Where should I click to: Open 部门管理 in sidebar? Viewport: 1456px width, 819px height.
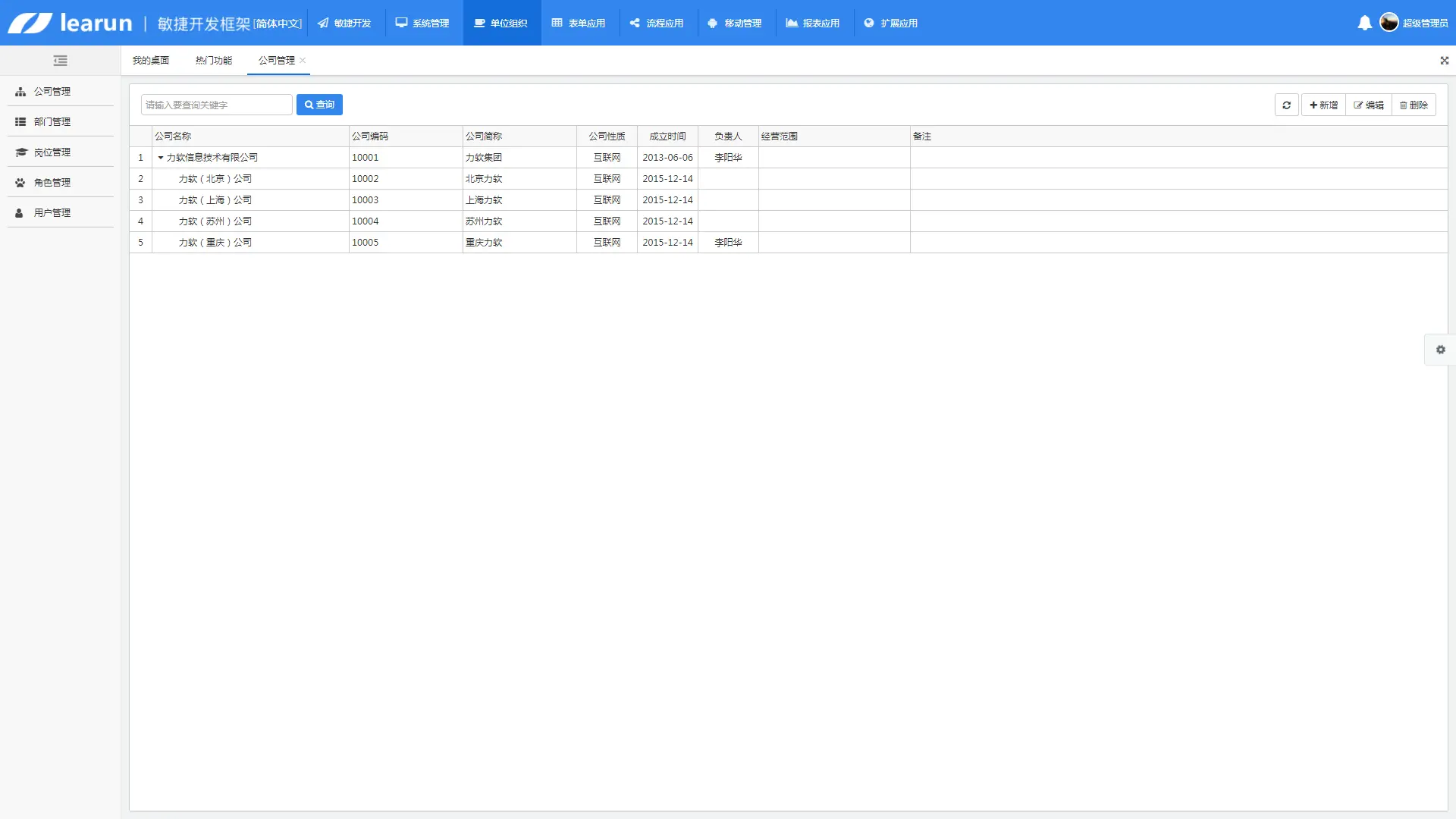pyautogui.click(x=52, y=121)
